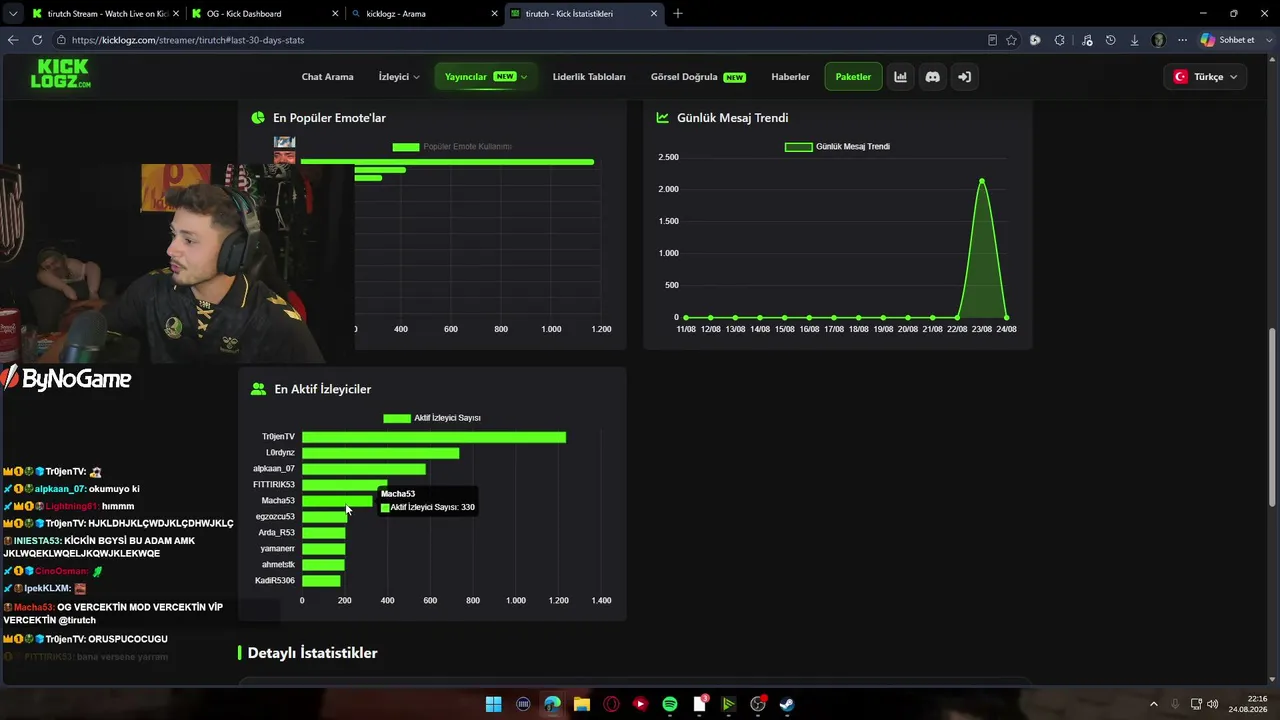
Task: Open Liderlik Tabloları in the navbar
Action: pos(589,77)
